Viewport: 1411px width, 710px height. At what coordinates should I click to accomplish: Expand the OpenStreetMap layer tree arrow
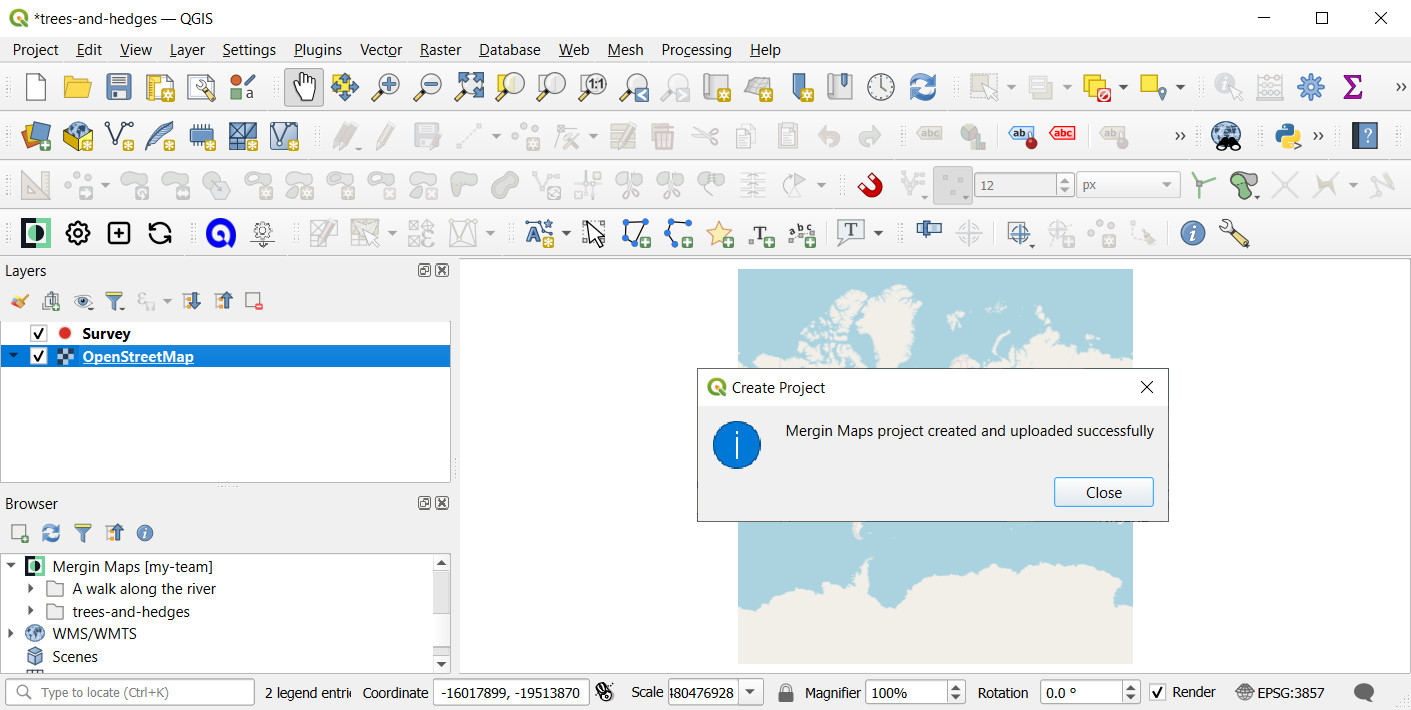point(13,357)
